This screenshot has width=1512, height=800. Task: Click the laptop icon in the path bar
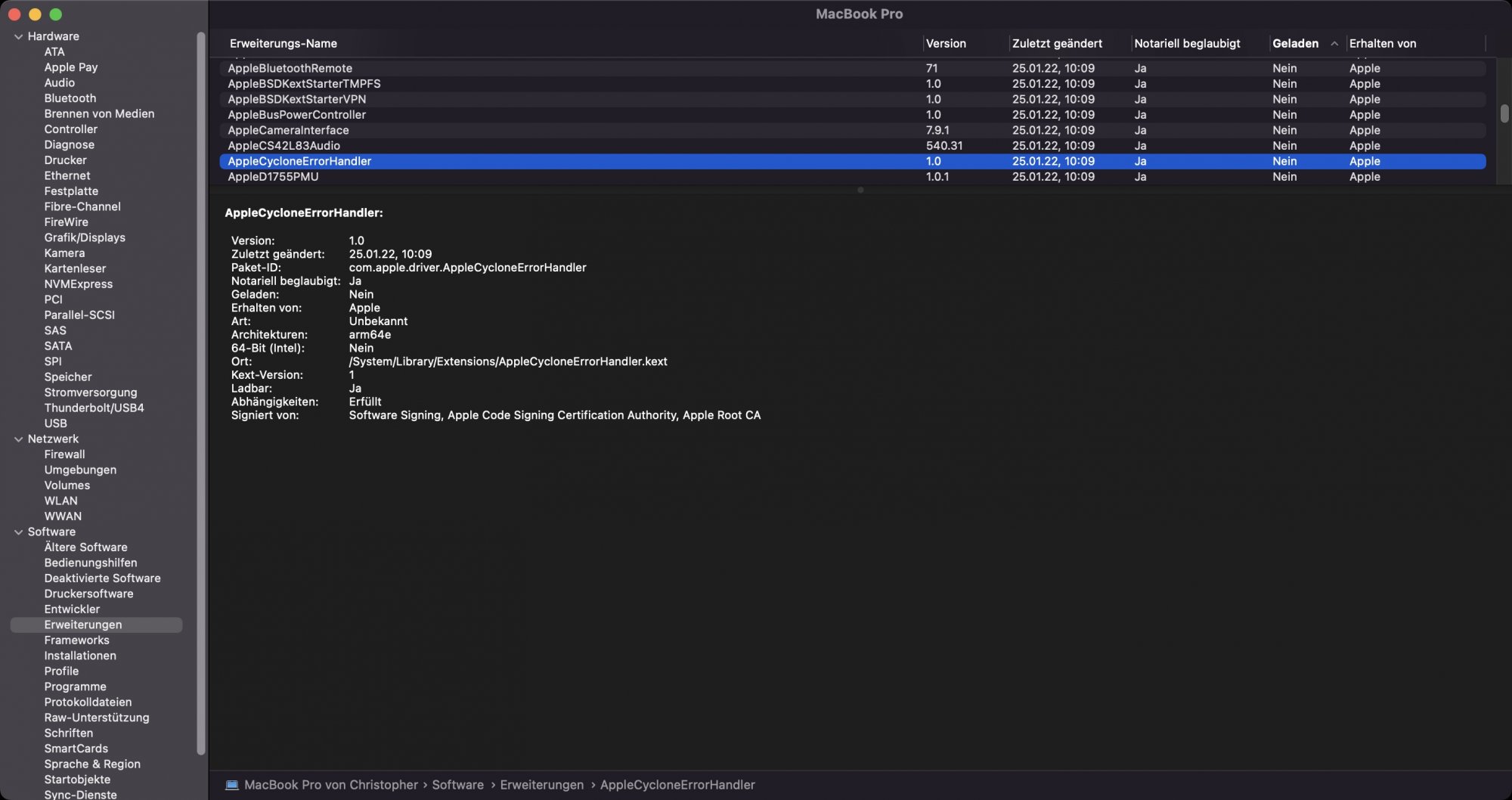[x=232, y=785]
